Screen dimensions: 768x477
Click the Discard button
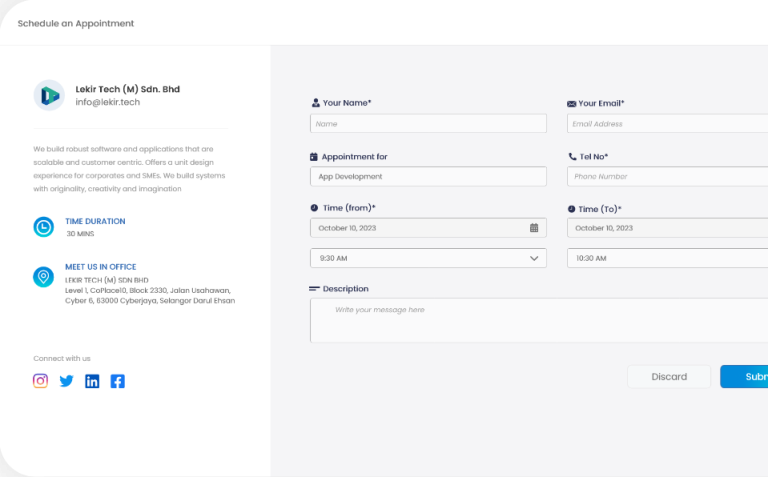[669, 377]
